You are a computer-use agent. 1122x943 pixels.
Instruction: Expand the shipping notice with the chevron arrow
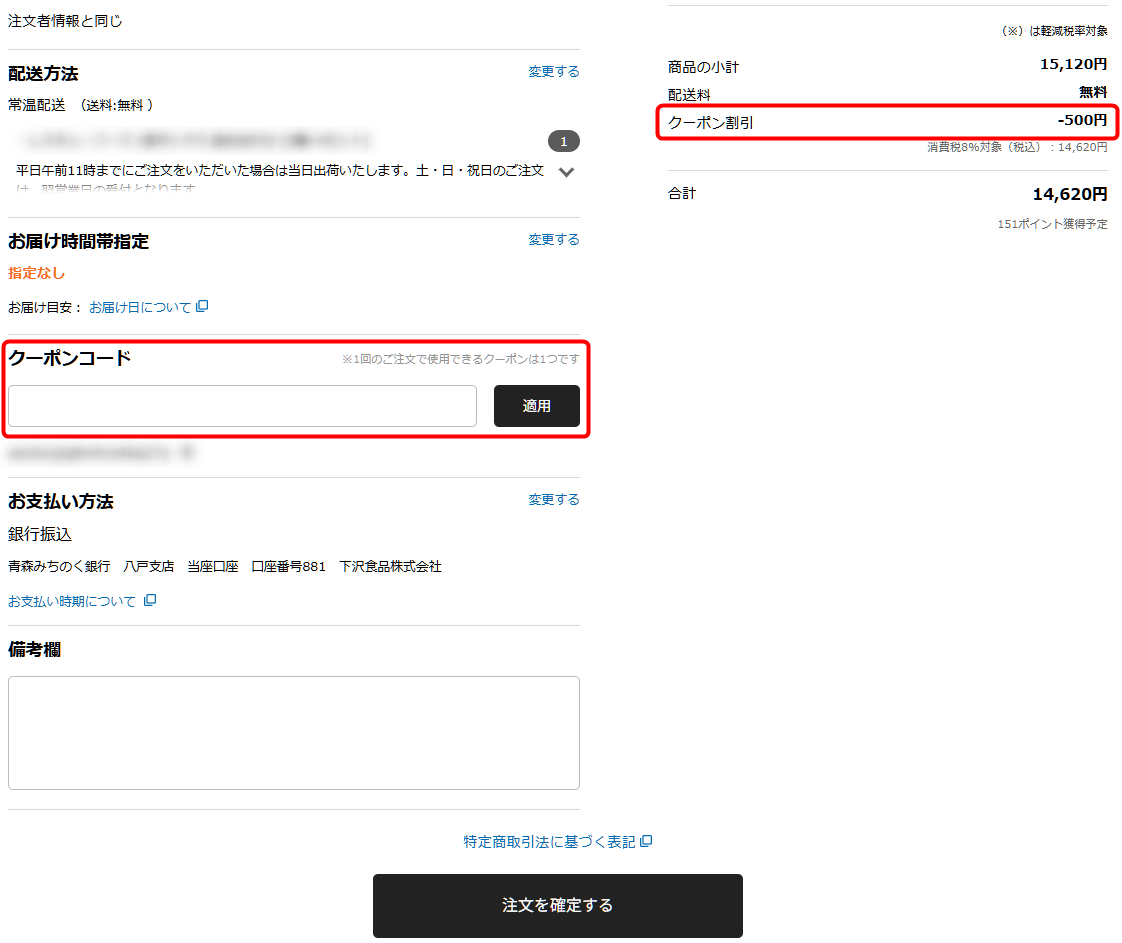[566, 172]
